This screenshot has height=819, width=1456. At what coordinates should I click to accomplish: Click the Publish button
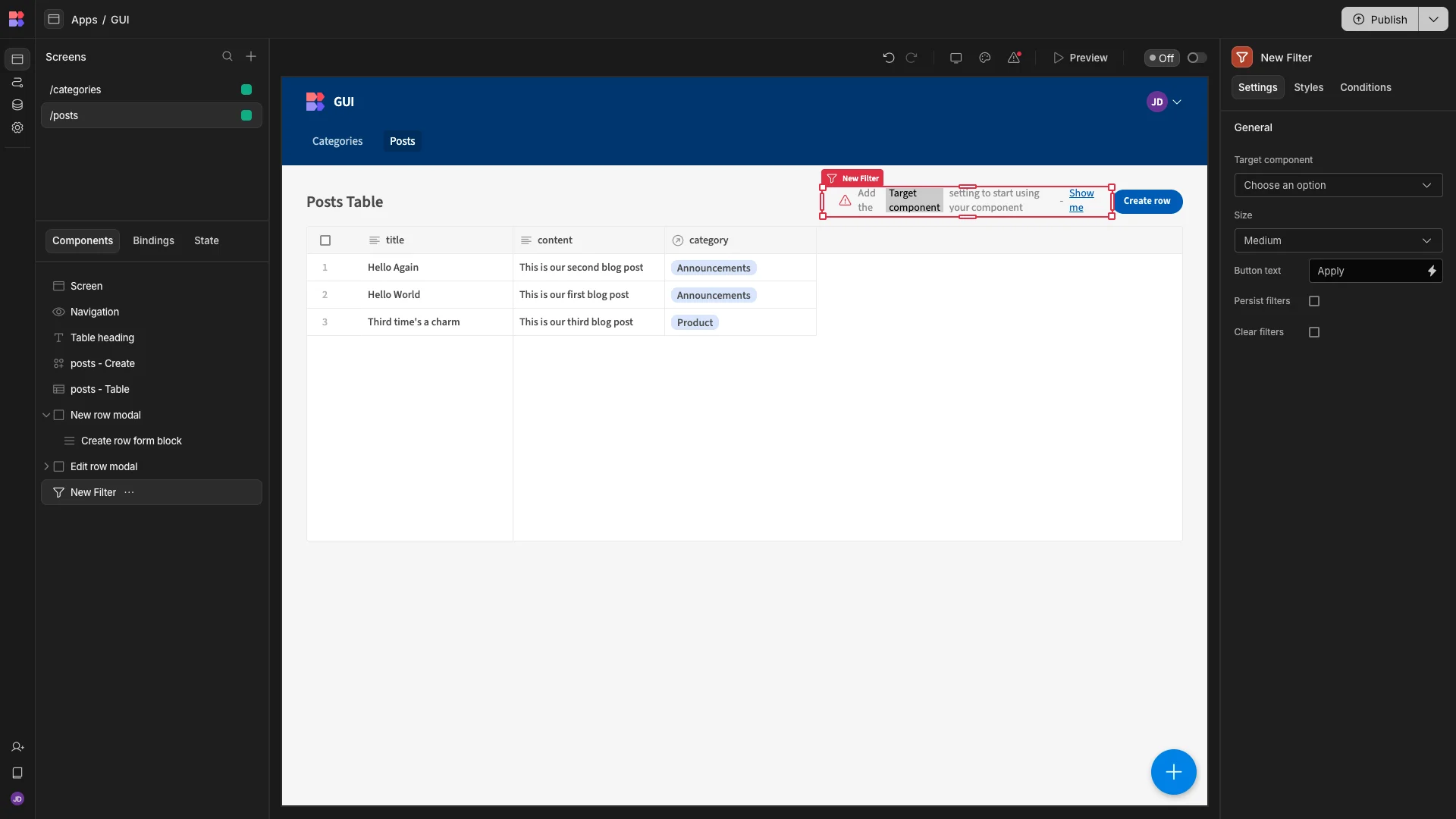click(x=1379, y=19)
